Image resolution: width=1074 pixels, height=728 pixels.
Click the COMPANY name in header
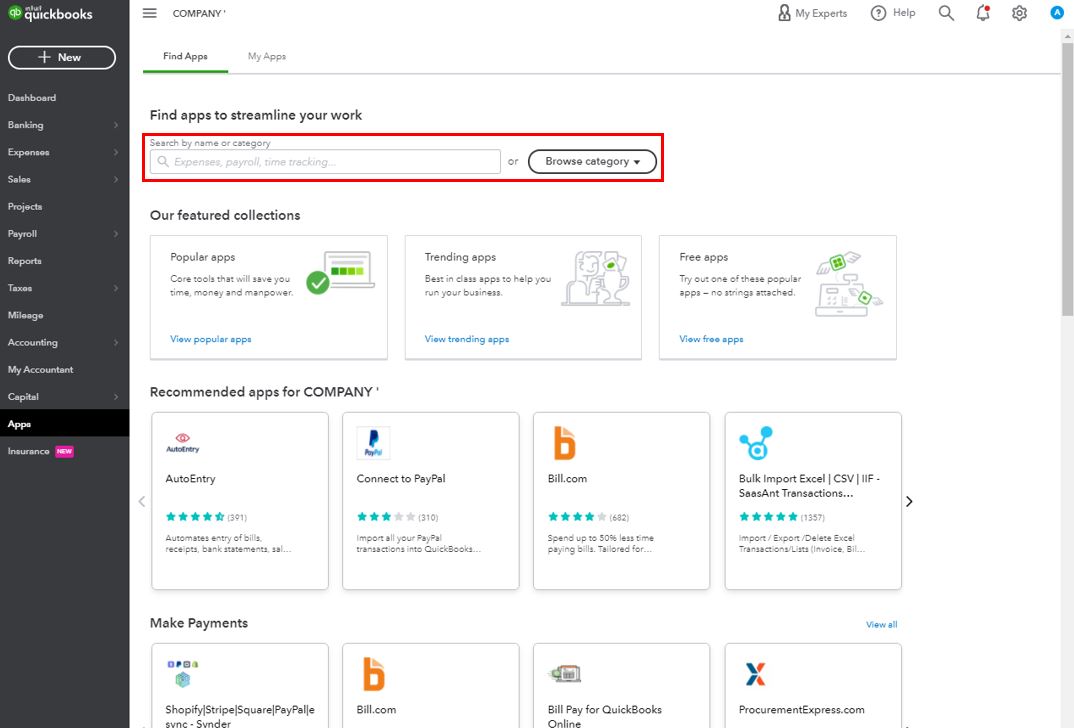(199, 14)
